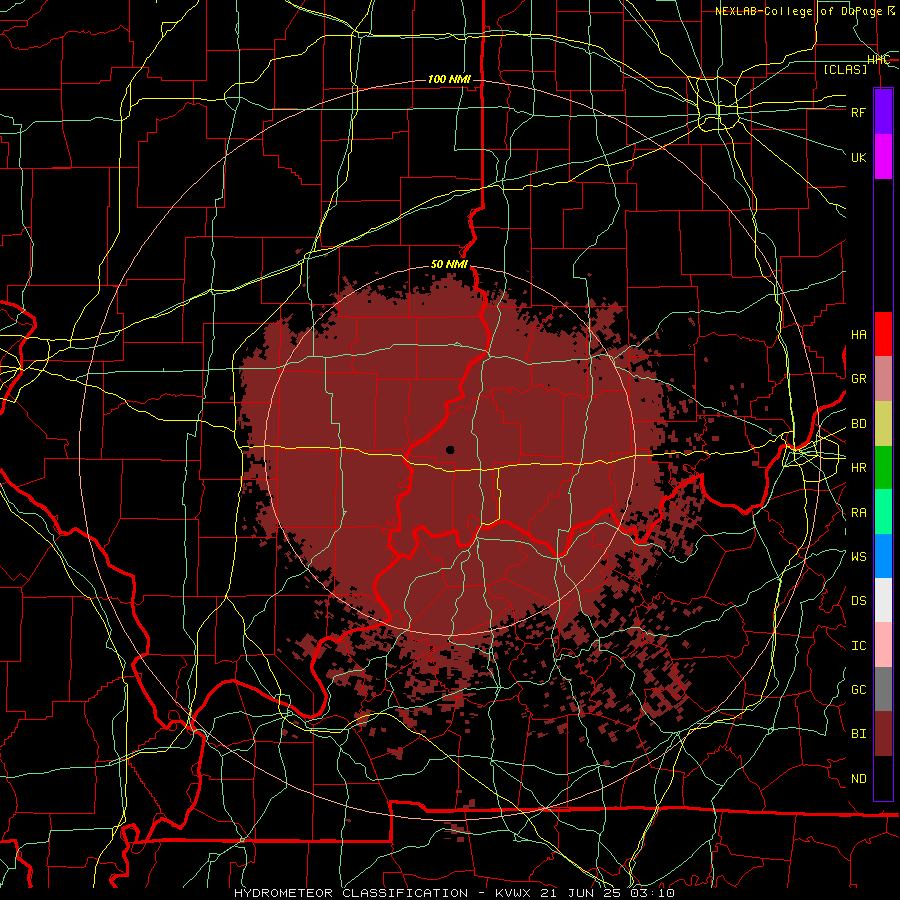900x900 pixels.
Task: Click the WS blue legend swatch
Action: pyautogui.click(x=883, y=556)
